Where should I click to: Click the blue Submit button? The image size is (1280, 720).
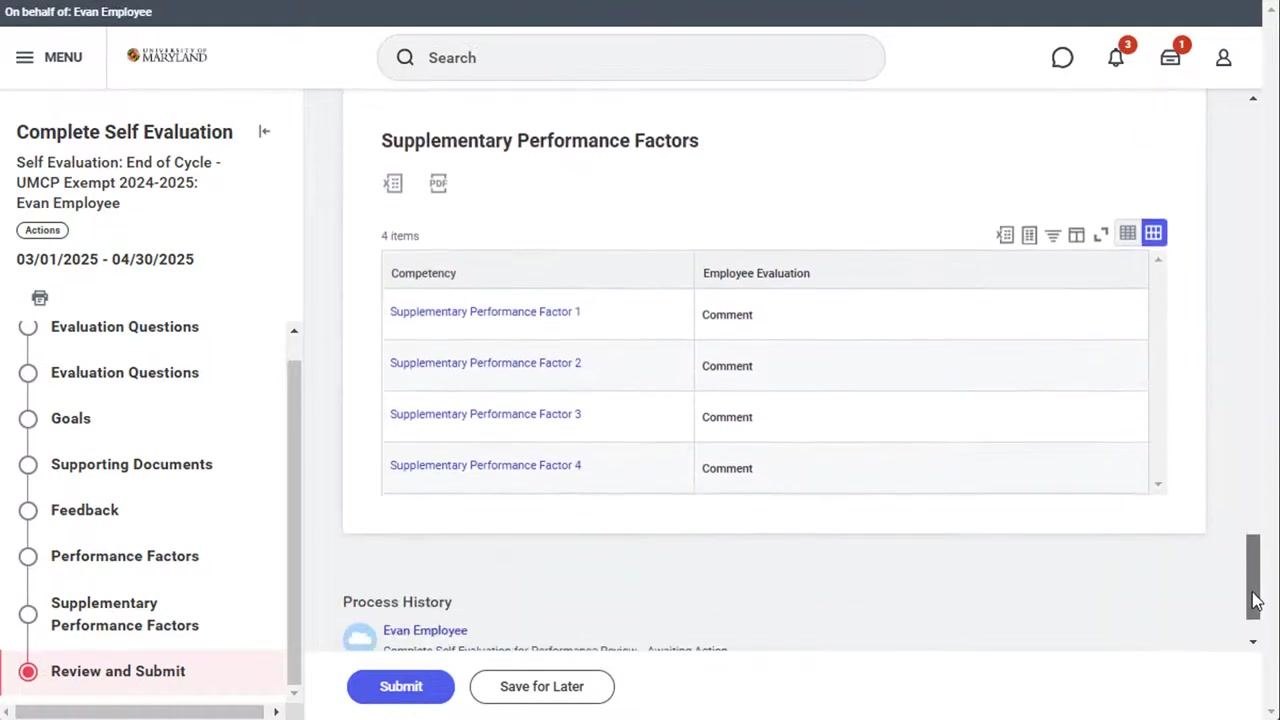pos(401,687)
